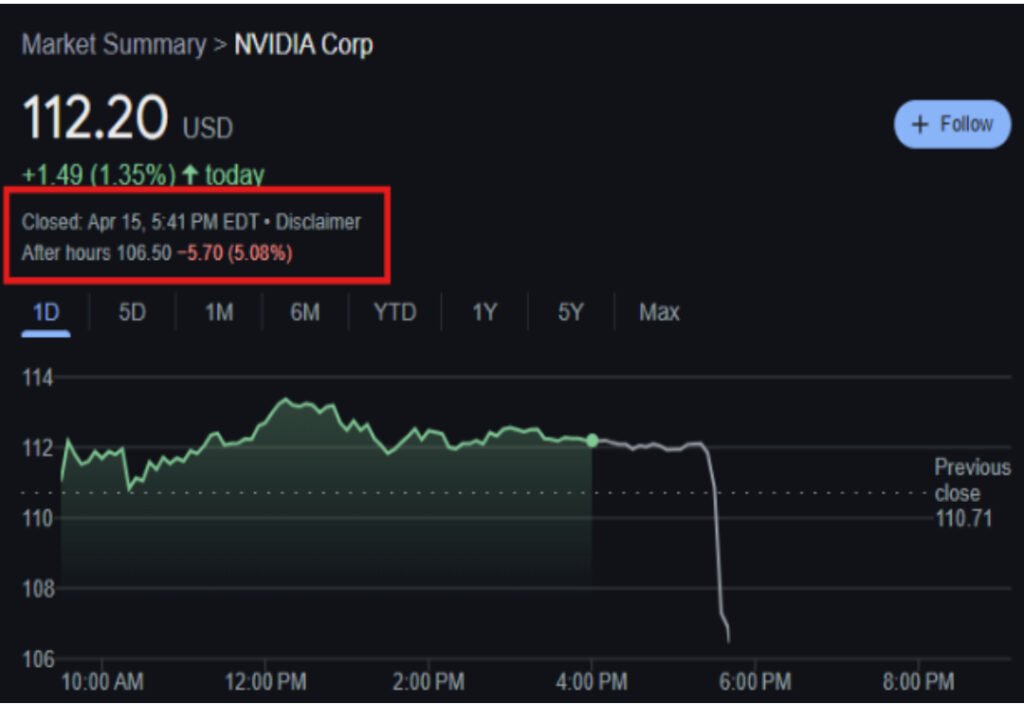The height and width of the screenshot is (704, 1024).
Task: Open the Market Summary breadcrumb link
Action: (x=112, y=45)
